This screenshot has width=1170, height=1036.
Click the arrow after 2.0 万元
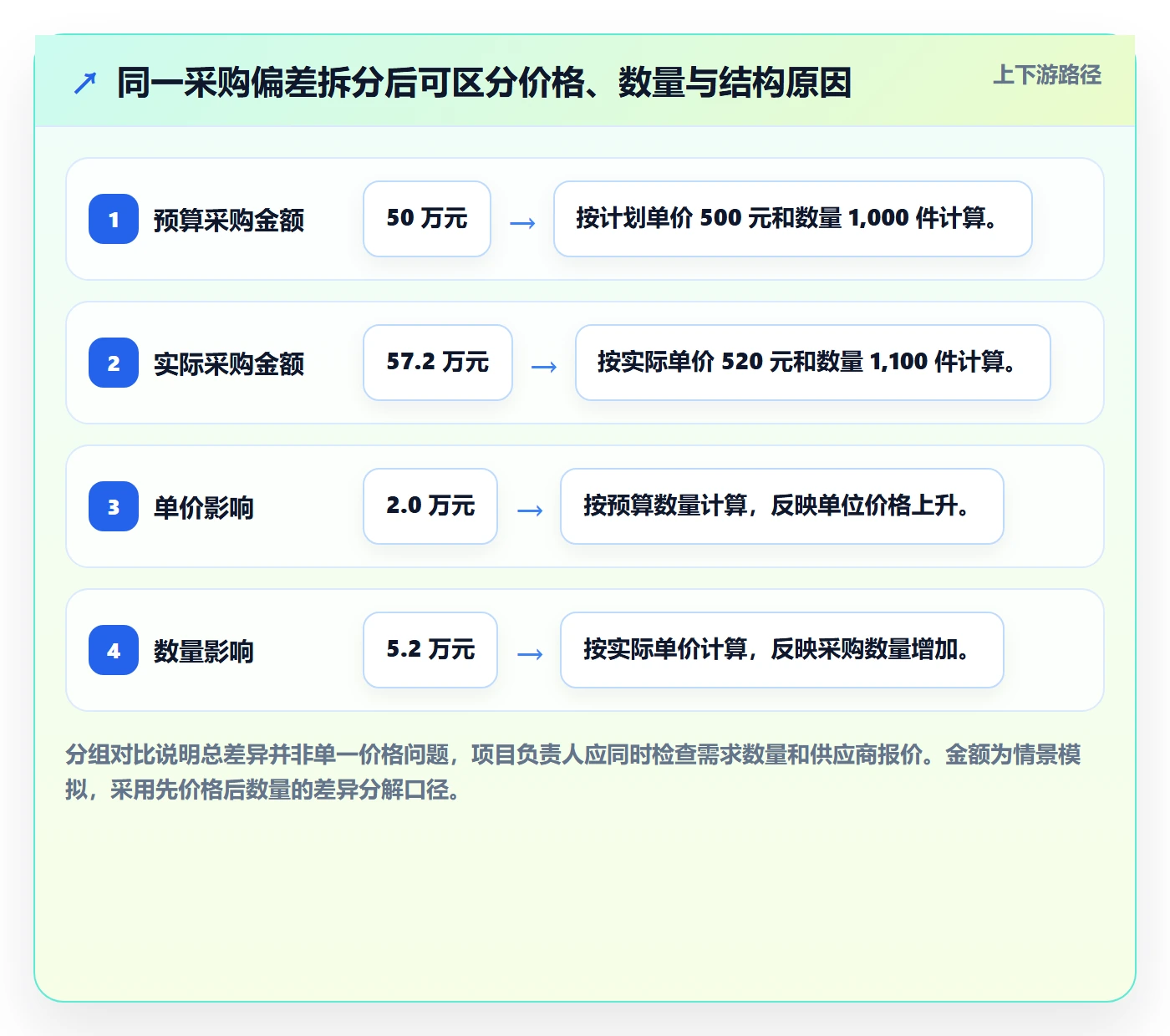coord(530,510)
